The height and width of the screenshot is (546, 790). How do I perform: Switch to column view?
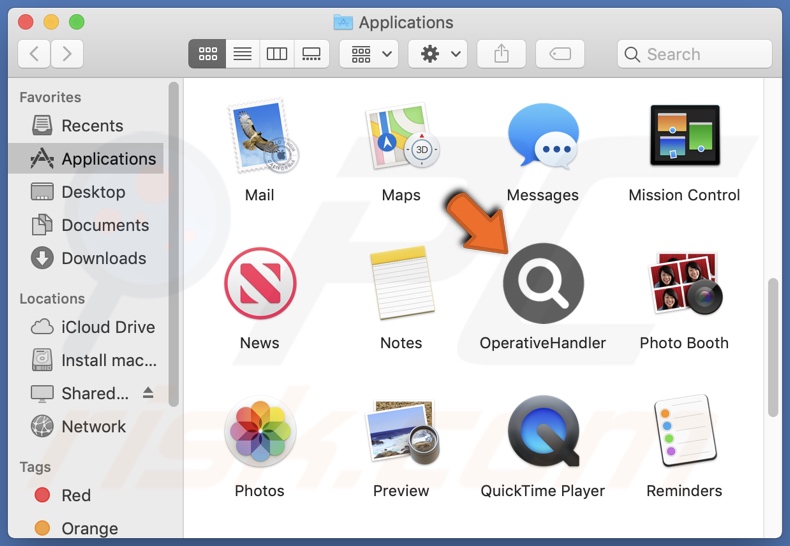[277, 53]
